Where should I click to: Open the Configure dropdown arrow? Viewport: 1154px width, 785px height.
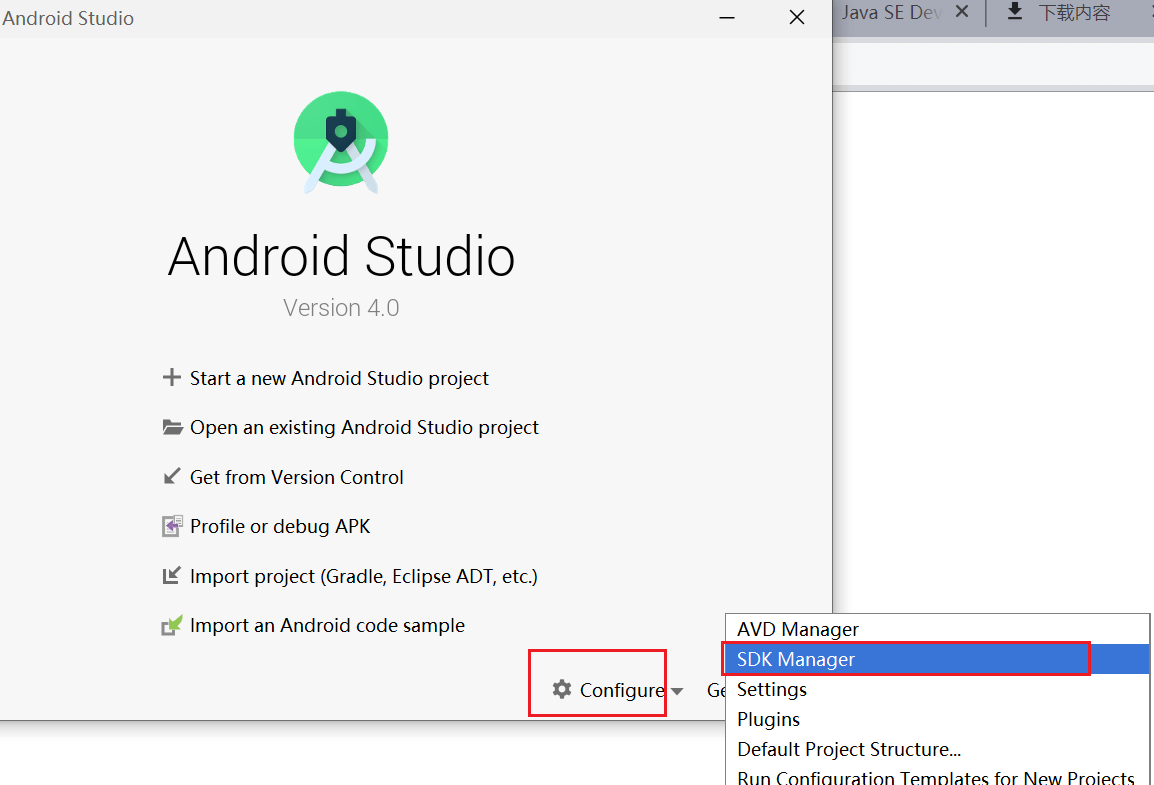click(x=677, y=691)
